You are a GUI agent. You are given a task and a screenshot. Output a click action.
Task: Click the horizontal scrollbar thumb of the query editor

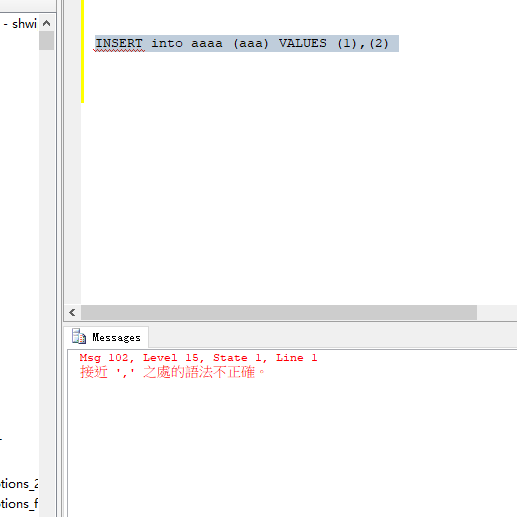(279, 312)
